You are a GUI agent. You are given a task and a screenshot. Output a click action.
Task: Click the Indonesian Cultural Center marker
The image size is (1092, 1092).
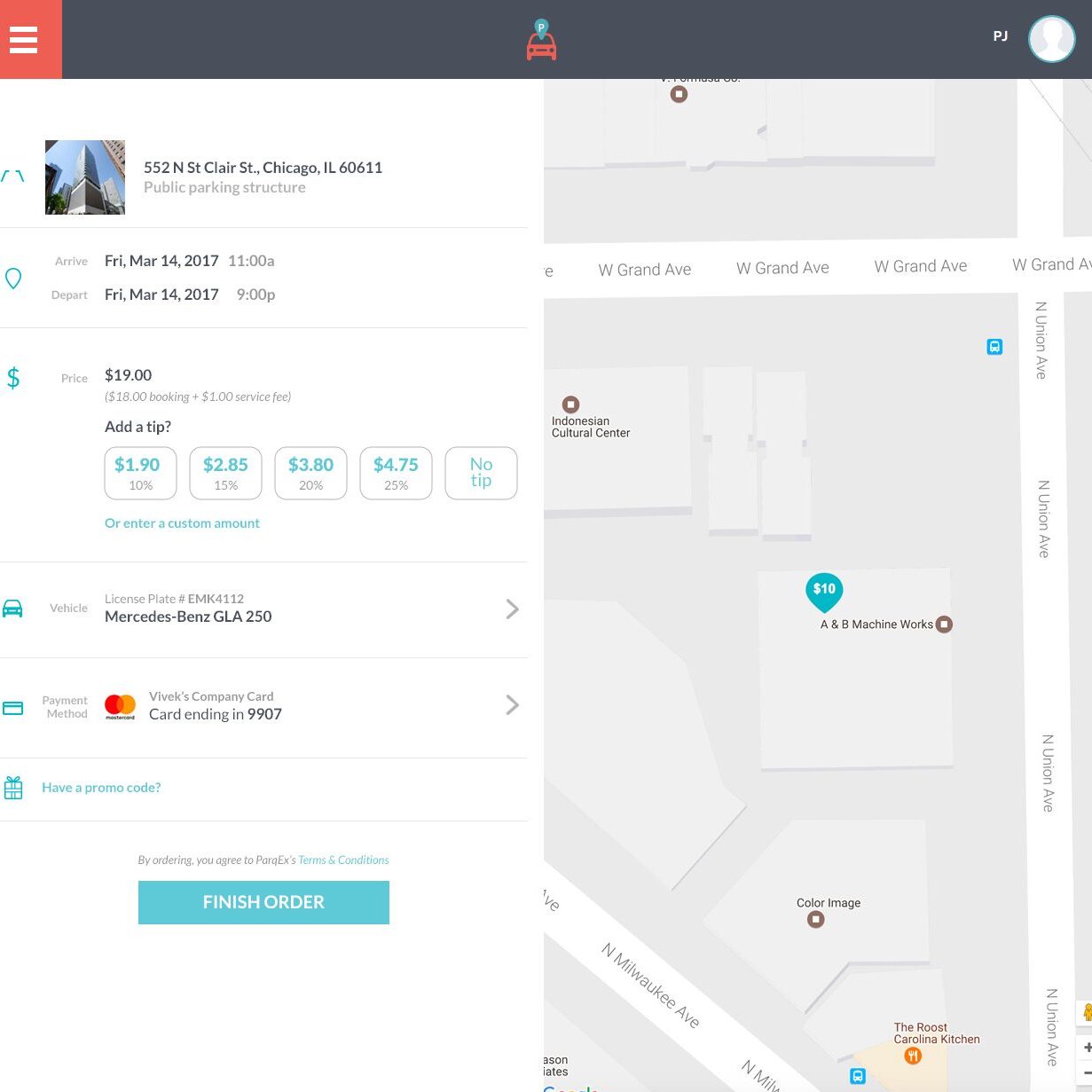coord(571,405)
